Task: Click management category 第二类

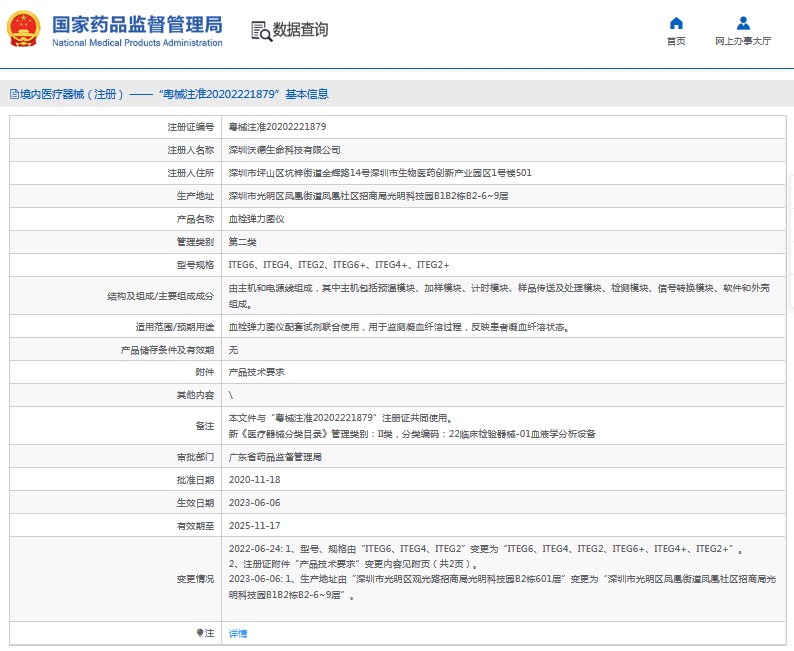Action: pos(242,241)
